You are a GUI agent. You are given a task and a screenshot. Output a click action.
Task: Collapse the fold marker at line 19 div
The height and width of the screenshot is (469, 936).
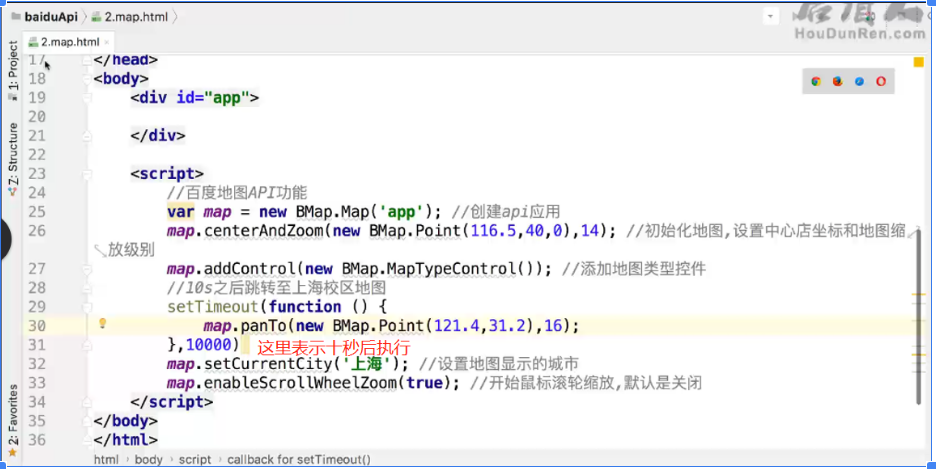click(x=87, y=98)
